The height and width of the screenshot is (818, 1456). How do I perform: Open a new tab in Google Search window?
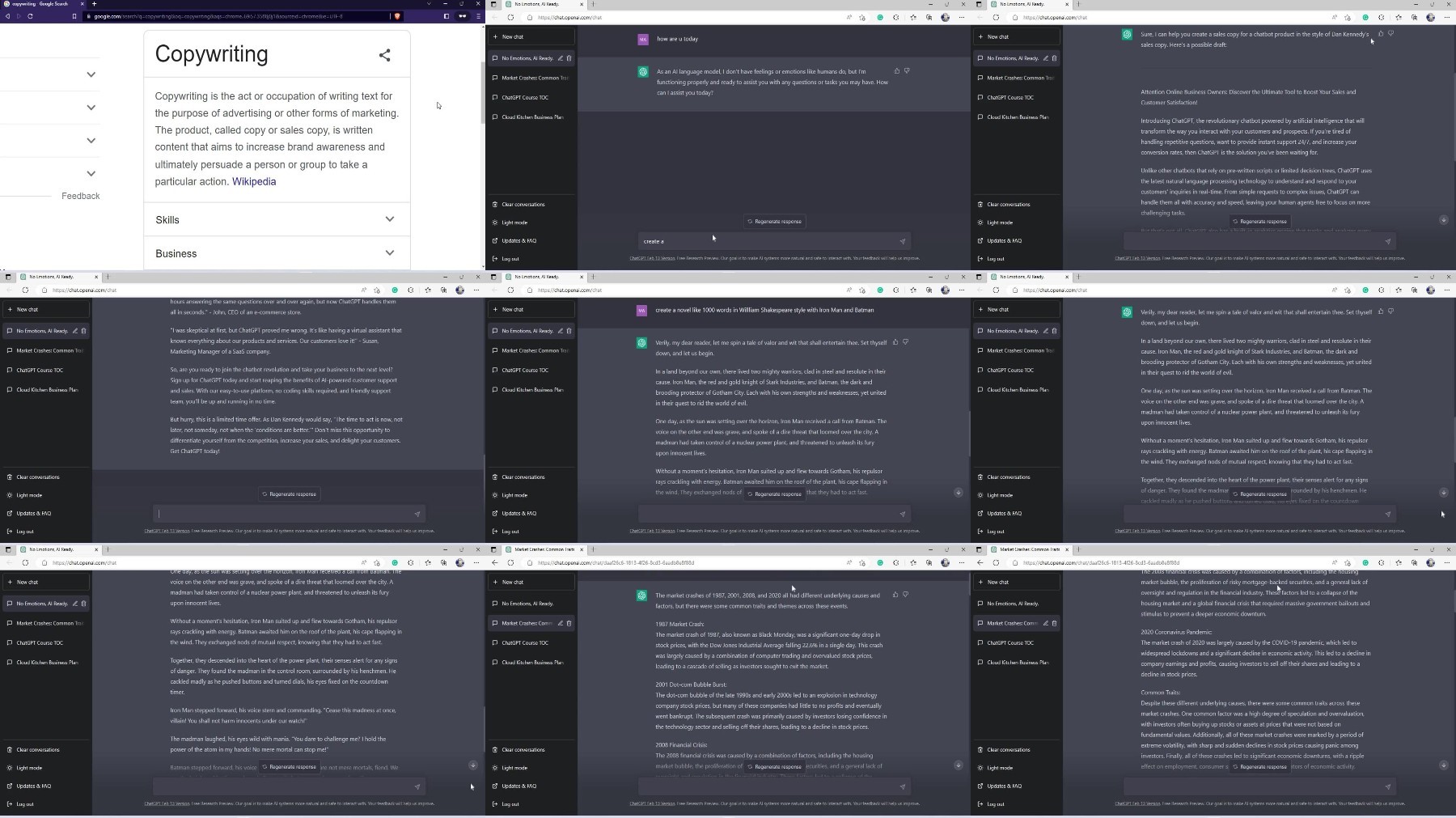click(94, 4)
